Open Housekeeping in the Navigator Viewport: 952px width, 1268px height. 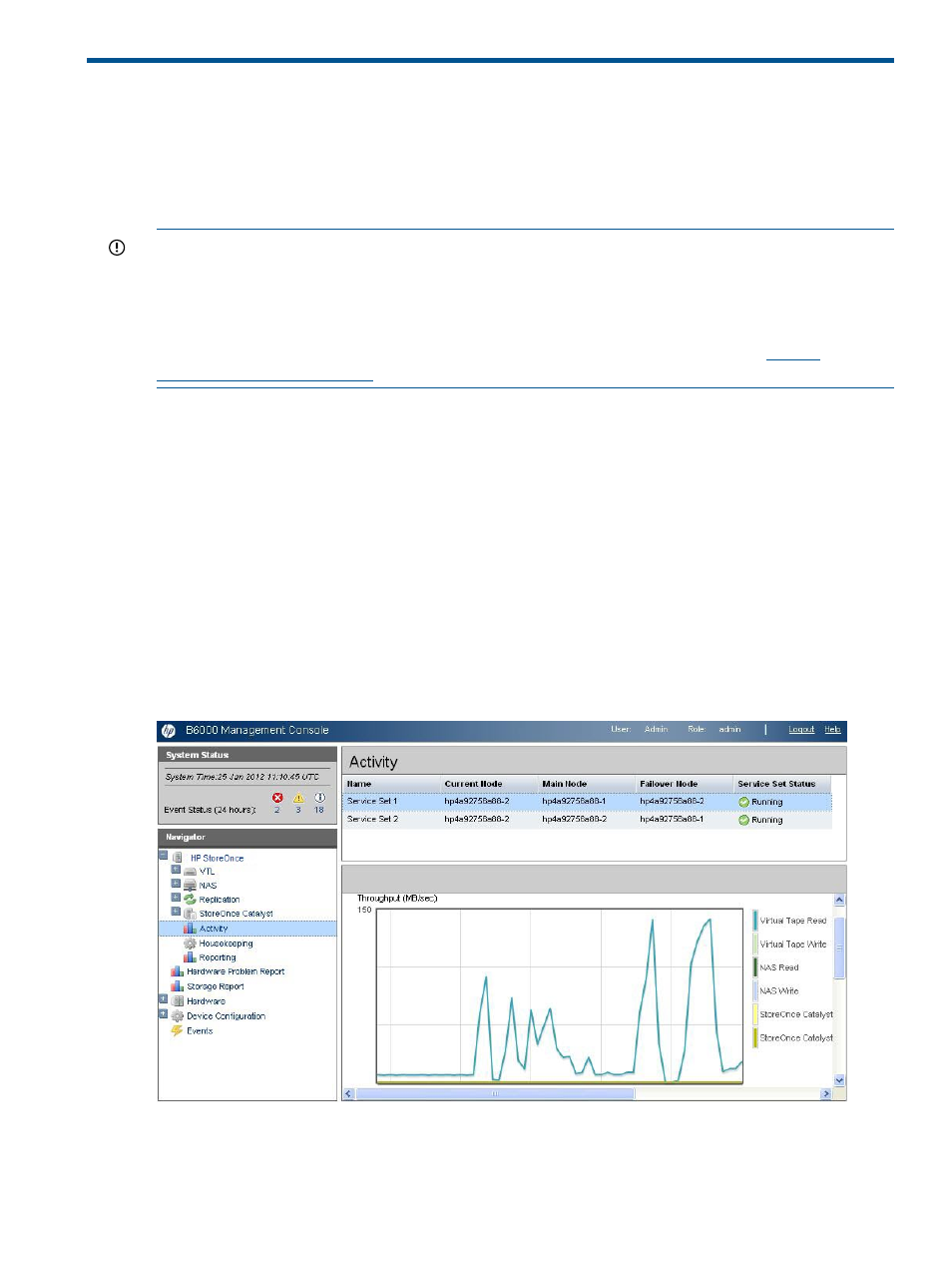click(226, 944)
